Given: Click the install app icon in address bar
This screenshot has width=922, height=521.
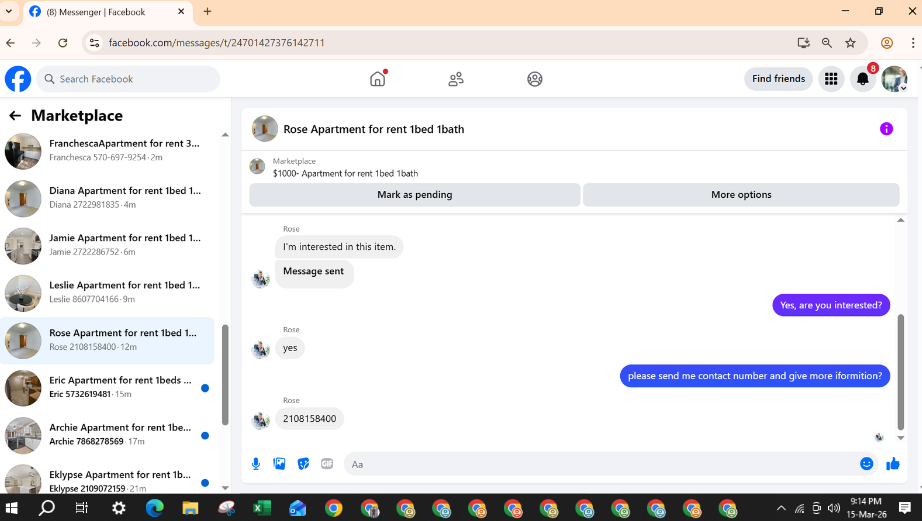Looking at the screenshot, I should [803, 43].
